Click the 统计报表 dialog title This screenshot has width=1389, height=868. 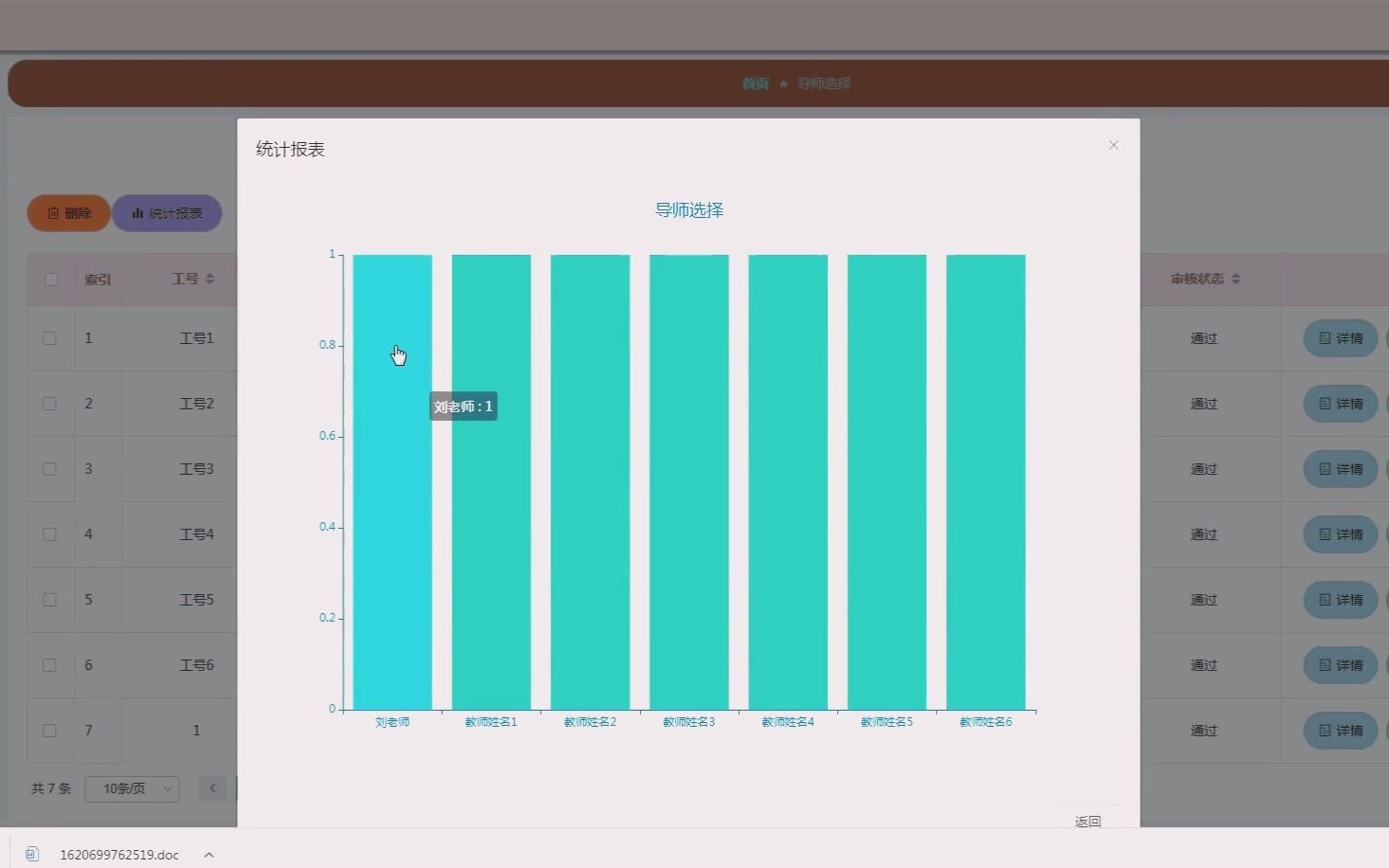pos(290,149)
